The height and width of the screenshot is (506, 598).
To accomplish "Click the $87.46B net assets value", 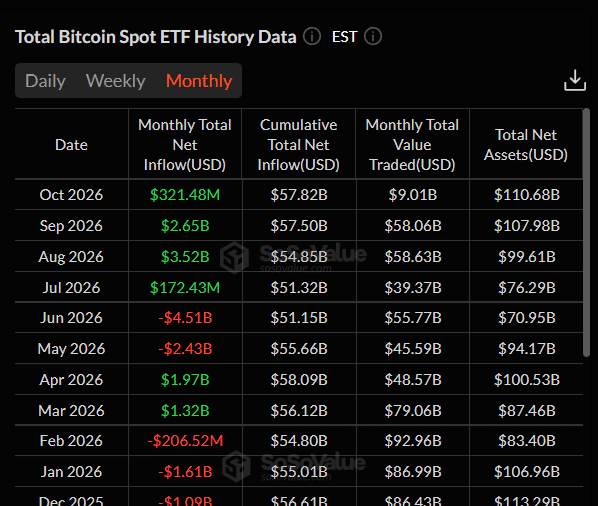I will (x=527, y=411).
